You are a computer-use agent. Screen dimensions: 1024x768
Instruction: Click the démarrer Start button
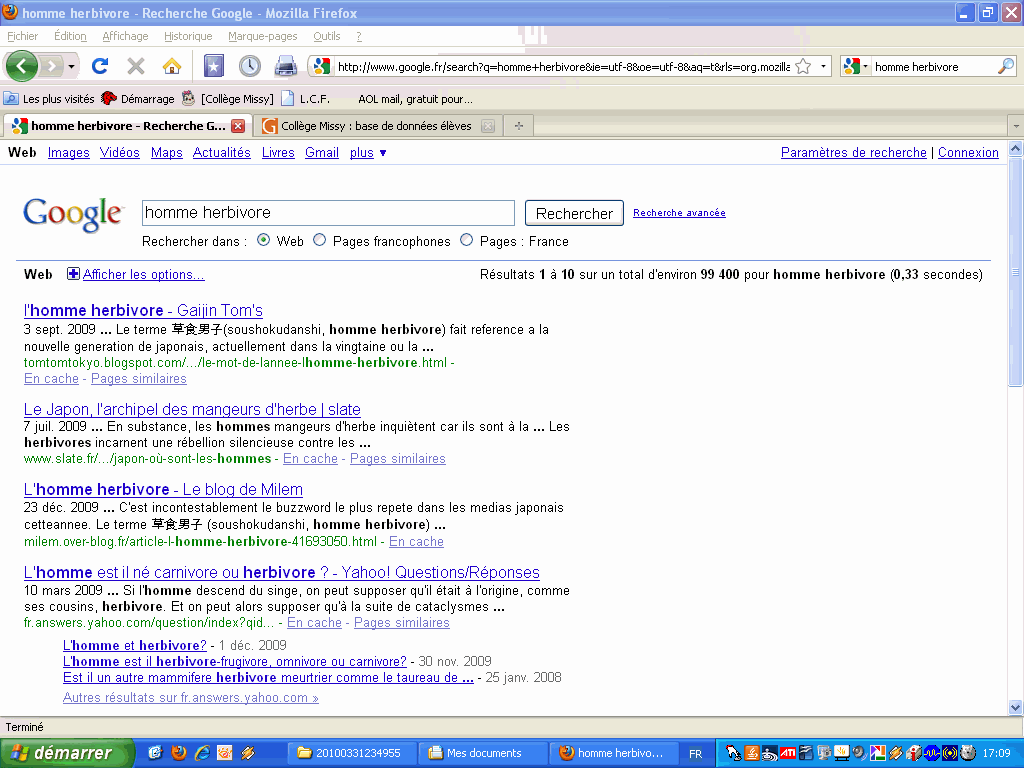coord(67,753)
